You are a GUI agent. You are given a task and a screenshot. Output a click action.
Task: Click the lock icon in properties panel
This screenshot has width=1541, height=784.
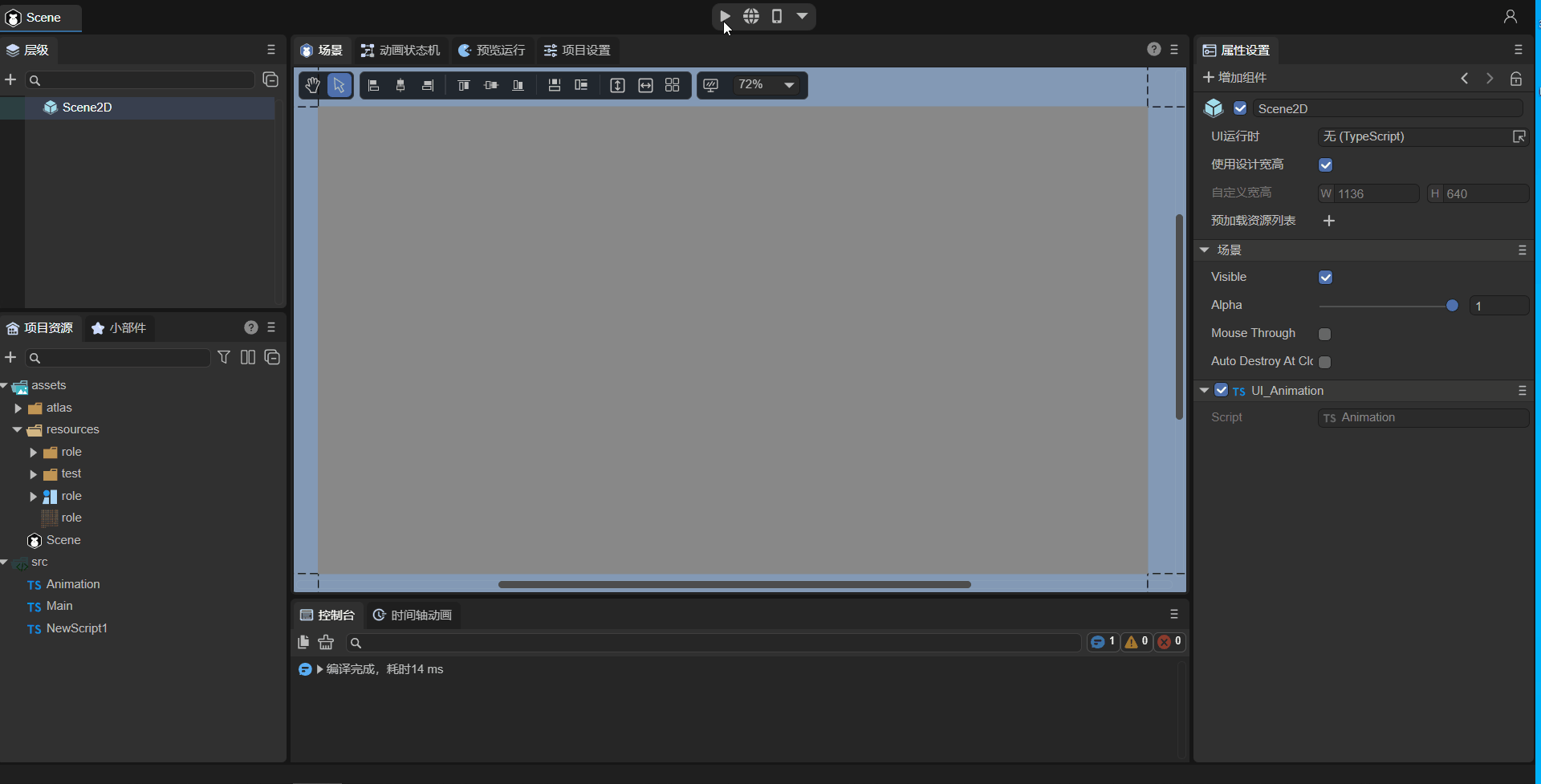pos(1515,78)
